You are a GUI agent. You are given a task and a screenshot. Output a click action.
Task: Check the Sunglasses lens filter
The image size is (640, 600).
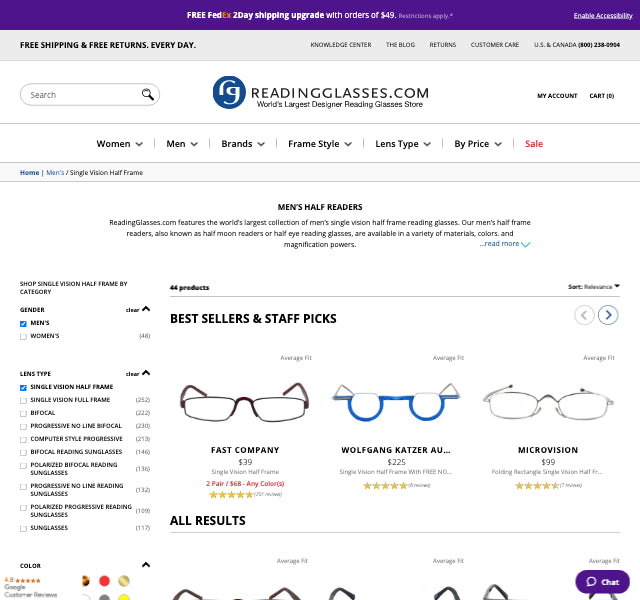[x=23, y=529]
